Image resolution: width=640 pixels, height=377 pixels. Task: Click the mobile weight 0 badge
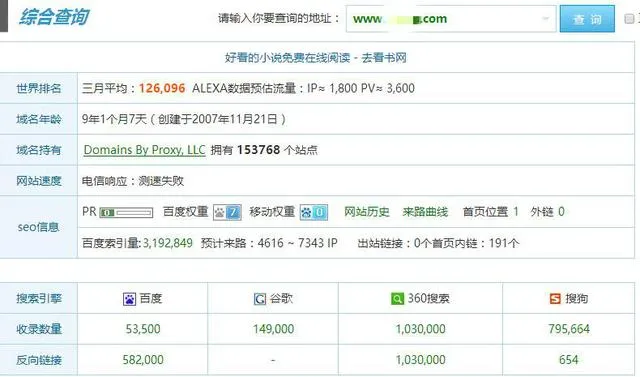point(313,212)
